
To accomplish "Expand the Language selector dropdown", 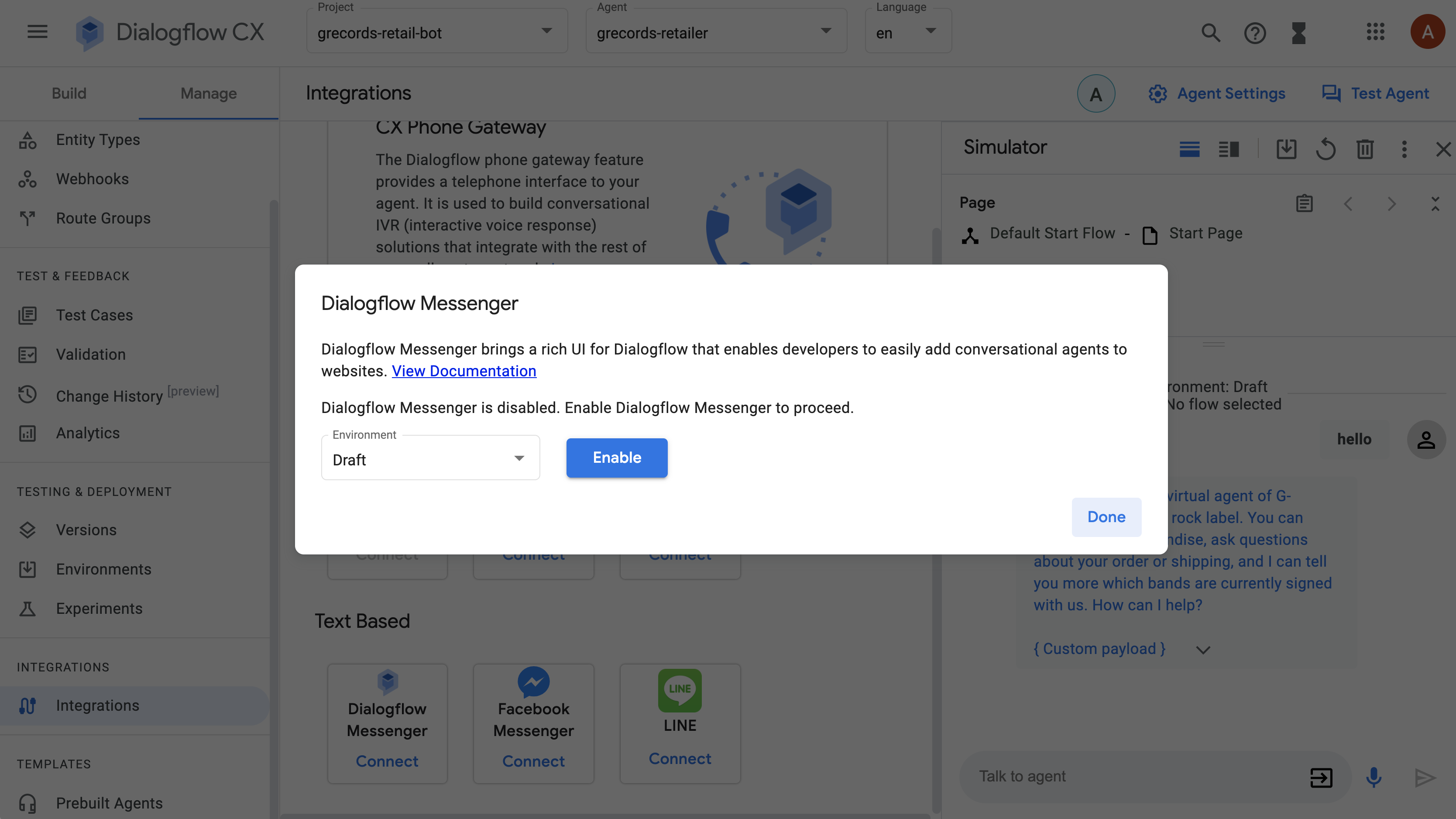I will [930, 33].
